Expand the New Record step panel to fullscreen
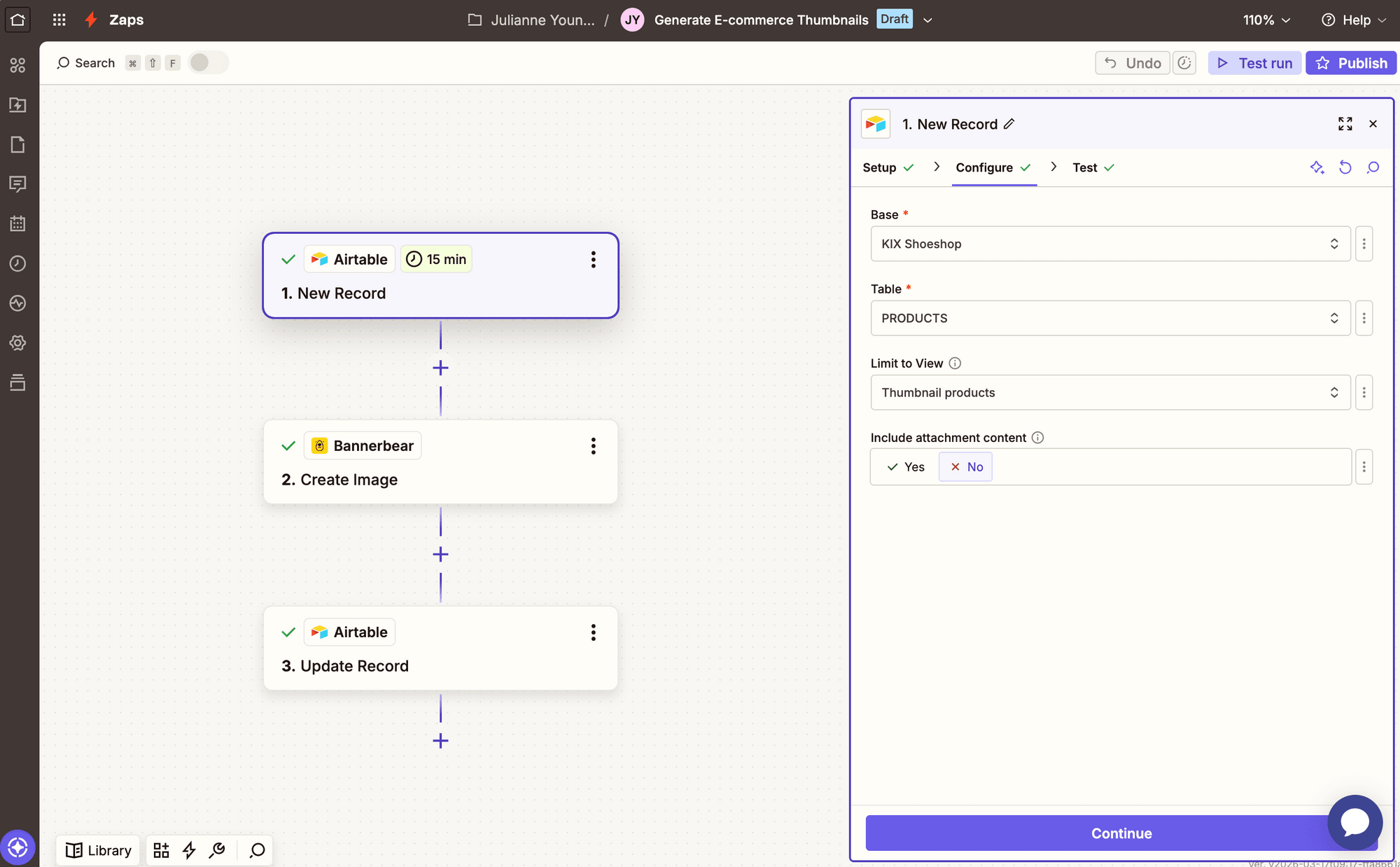The width and height of the screenshot is (1400, 867). point(1345,124)
